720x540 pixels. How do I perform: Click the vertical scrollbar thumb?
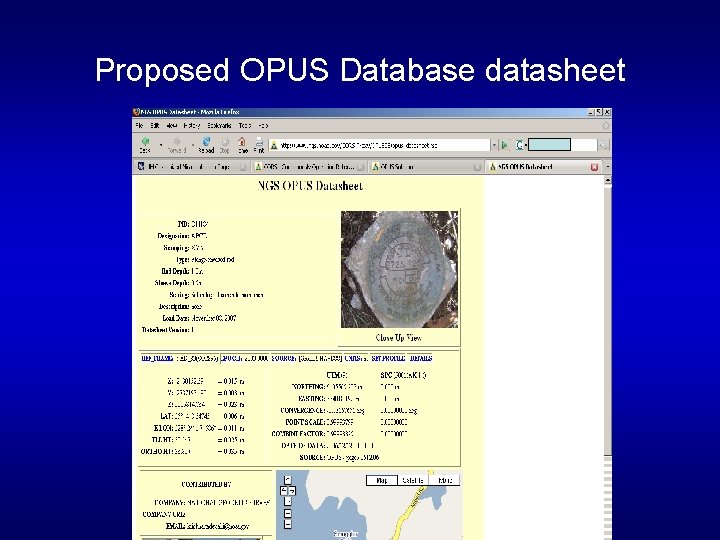608,321
